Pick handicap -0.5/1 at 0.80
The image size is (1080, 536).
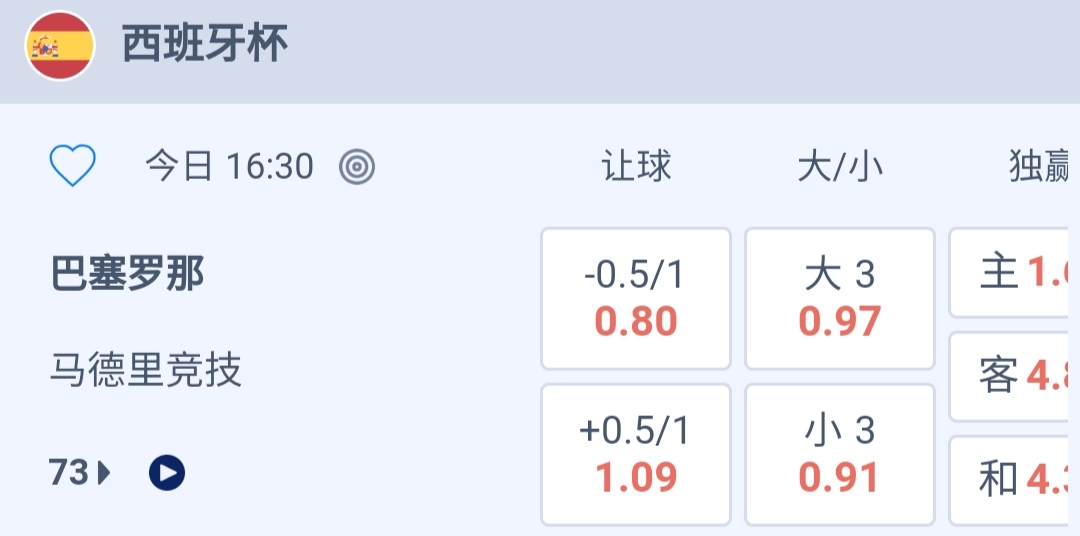pos(636,299)
